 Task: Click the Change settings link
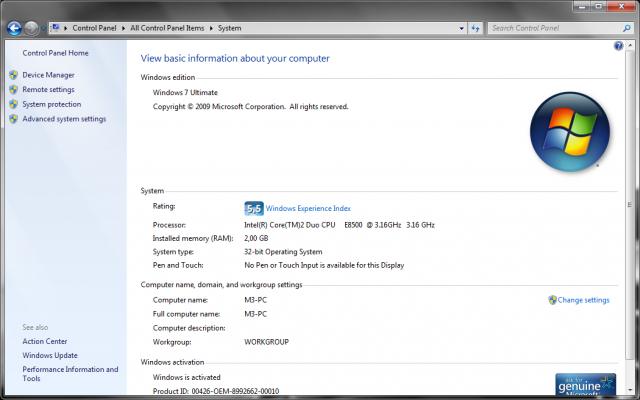pos(583,300)
